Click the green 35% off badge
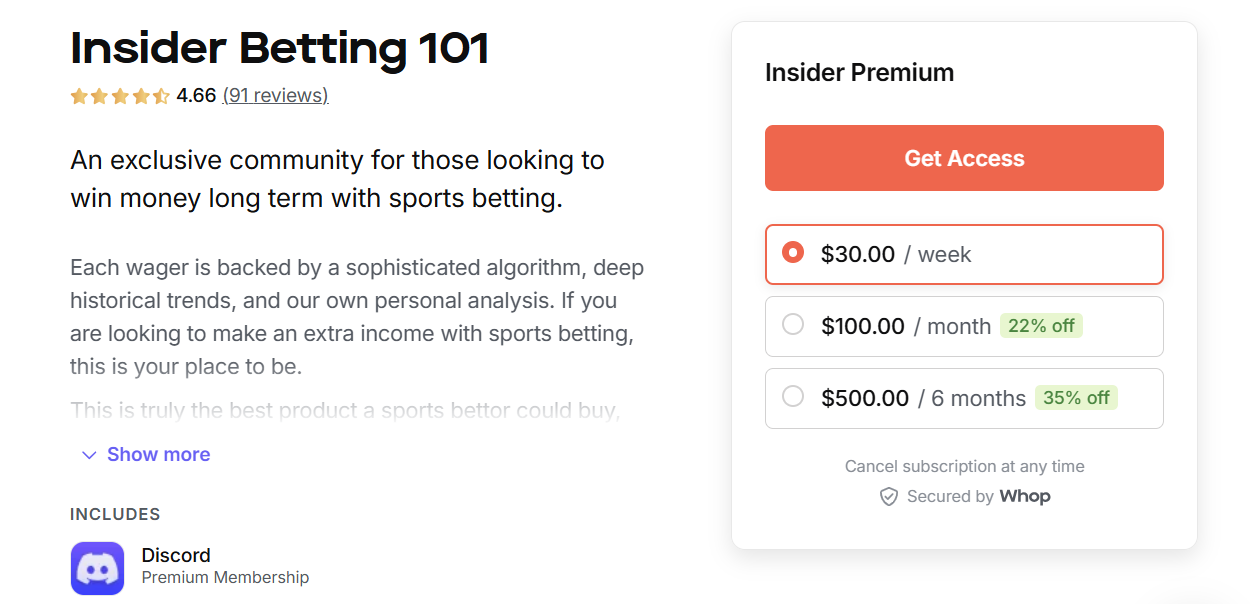This screenshot has width=1250, height=604. pyautogui.click(x=1076, y=398)
